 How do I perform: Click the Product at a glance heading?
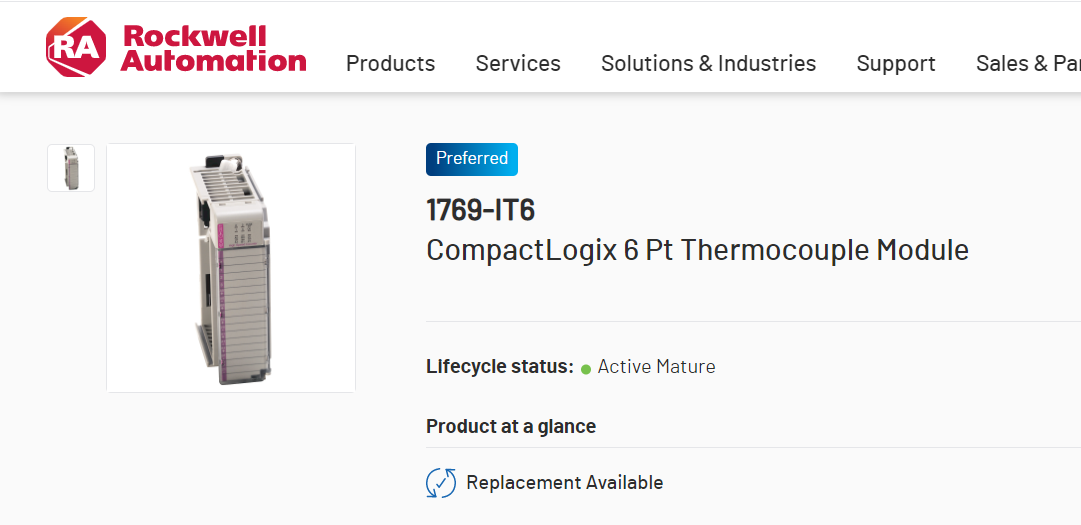[x=511, y=426]
